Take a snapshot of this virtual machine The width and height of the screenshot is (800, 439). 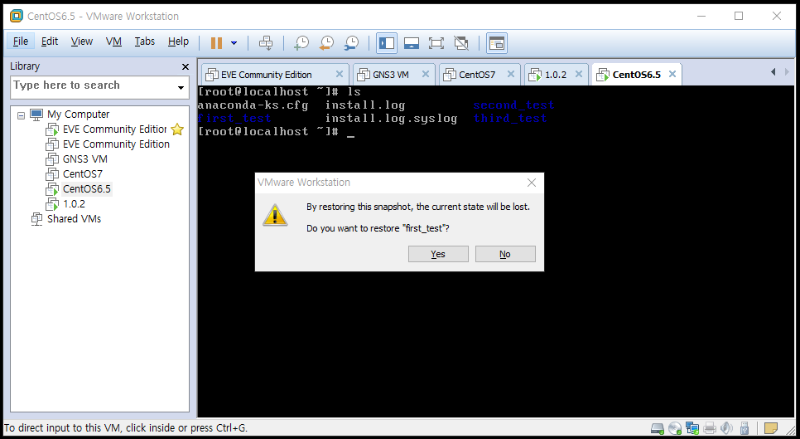302,43
